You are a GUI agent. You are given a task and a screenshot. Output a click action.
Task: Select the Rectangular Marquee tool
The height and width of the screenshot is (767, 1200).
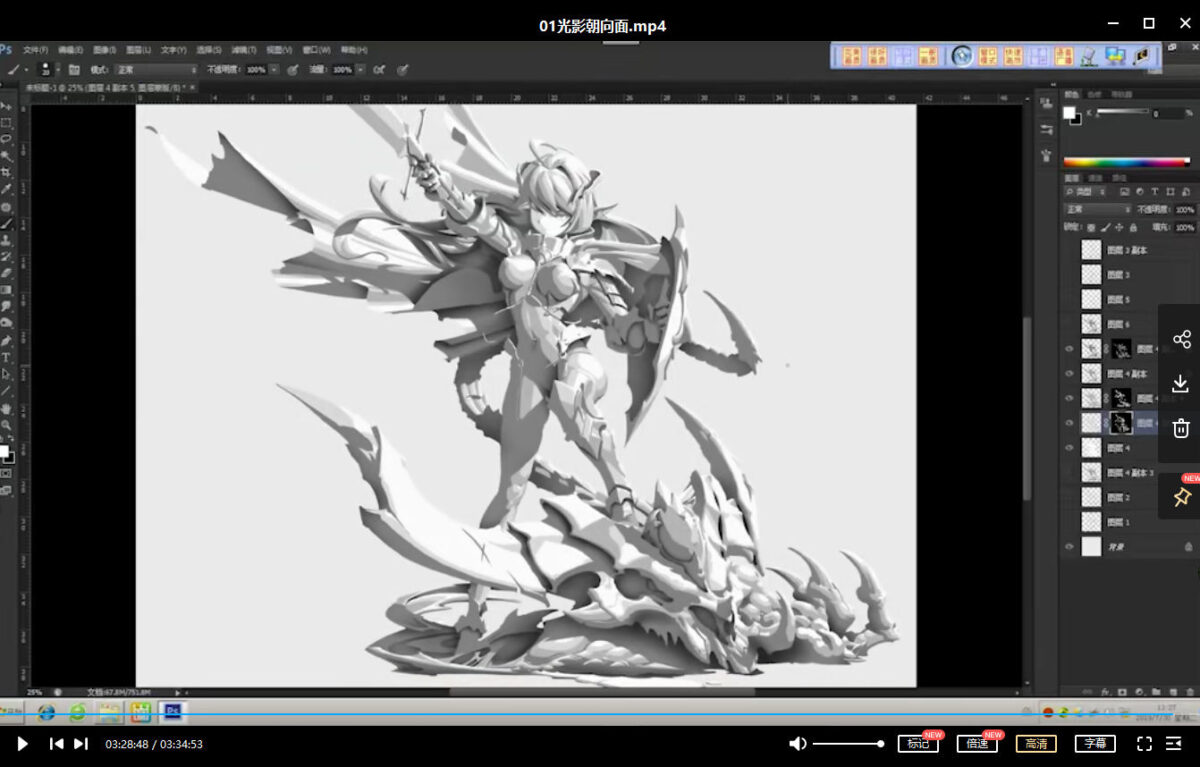[x=6, y=123]
